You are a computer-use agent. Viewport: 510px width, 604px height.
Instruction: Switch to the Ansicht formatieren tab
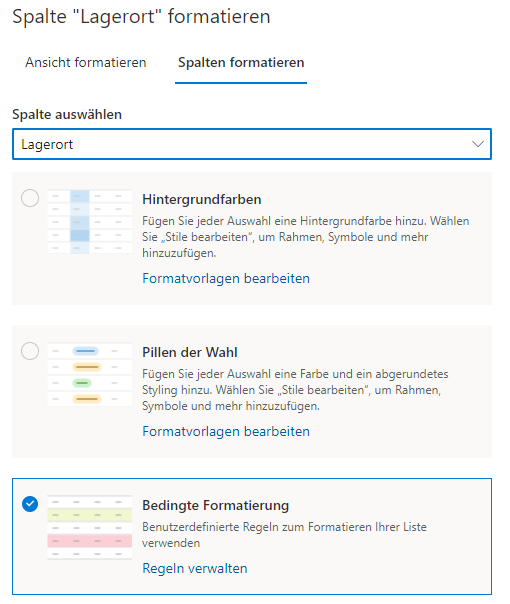tap(86, 62)
